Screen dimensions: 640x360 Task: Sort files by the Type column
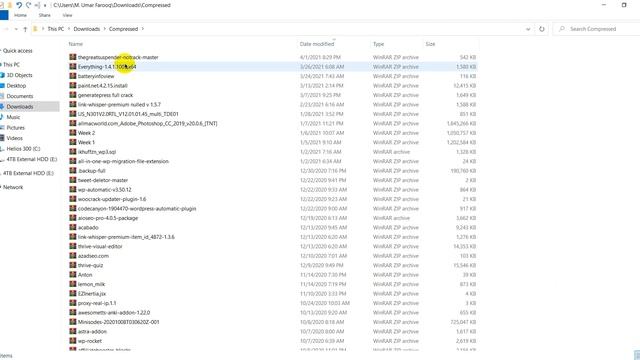point(378,44)
